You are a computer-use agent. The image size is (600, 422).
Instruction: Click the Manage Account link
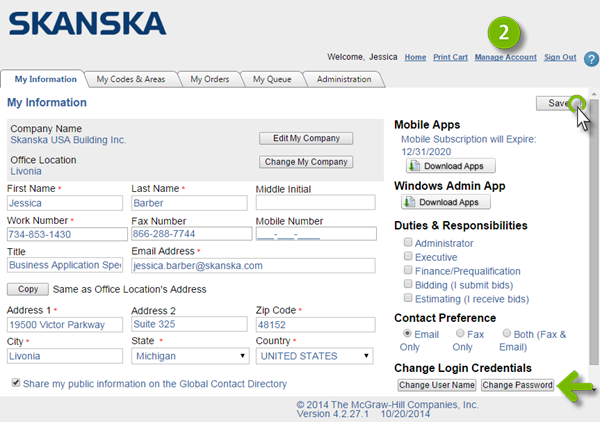tap(505, 57)
